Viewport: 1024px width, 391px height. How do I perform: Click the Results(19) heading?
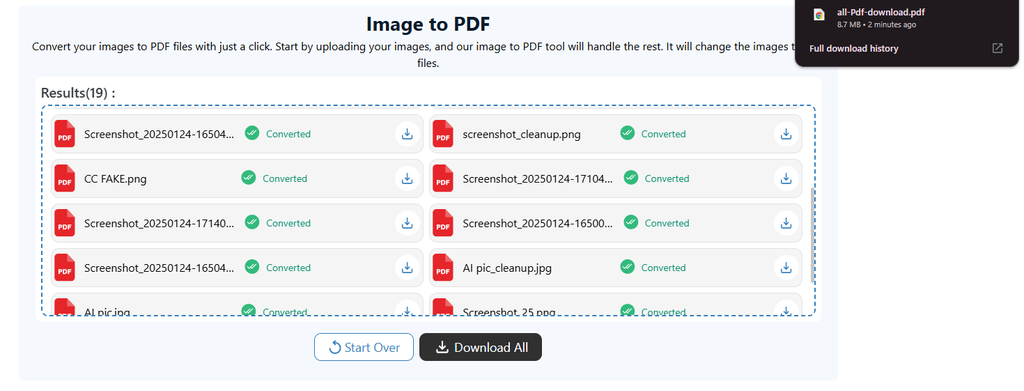point(78,93)
